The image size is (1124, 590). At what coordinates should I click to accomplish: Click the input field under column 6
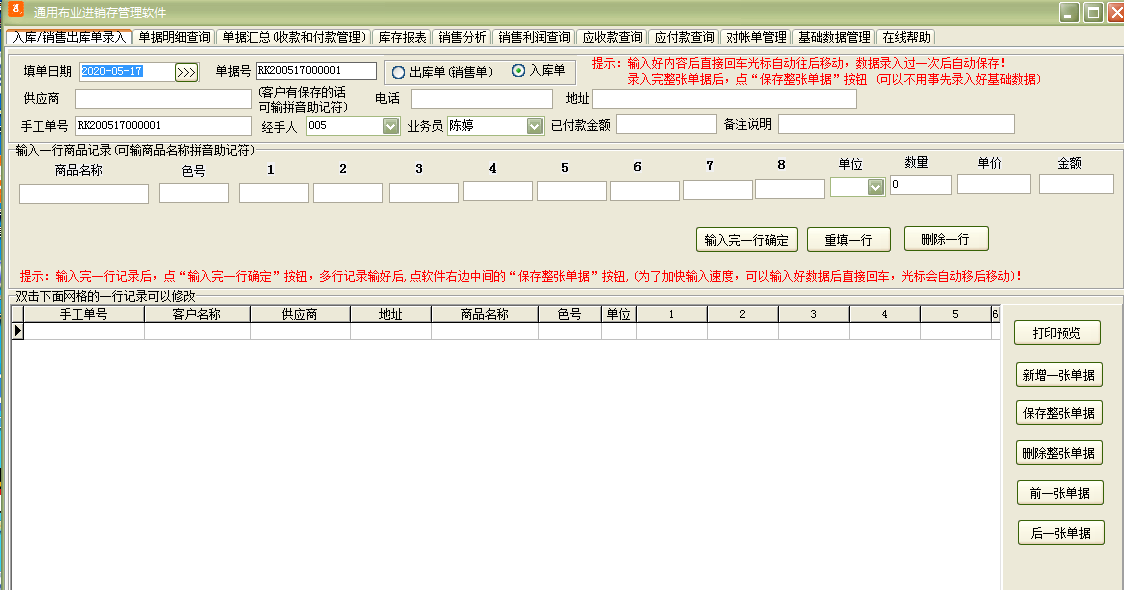point(644,191)
